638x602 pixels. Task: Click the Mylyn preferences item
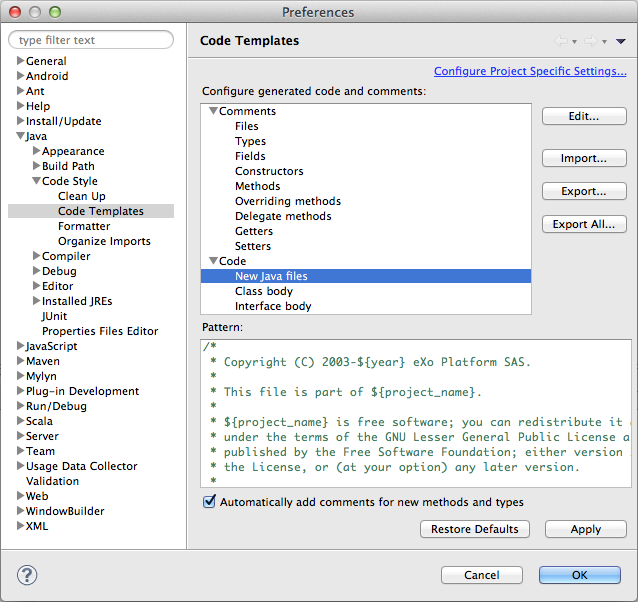[x=41, y=376]
